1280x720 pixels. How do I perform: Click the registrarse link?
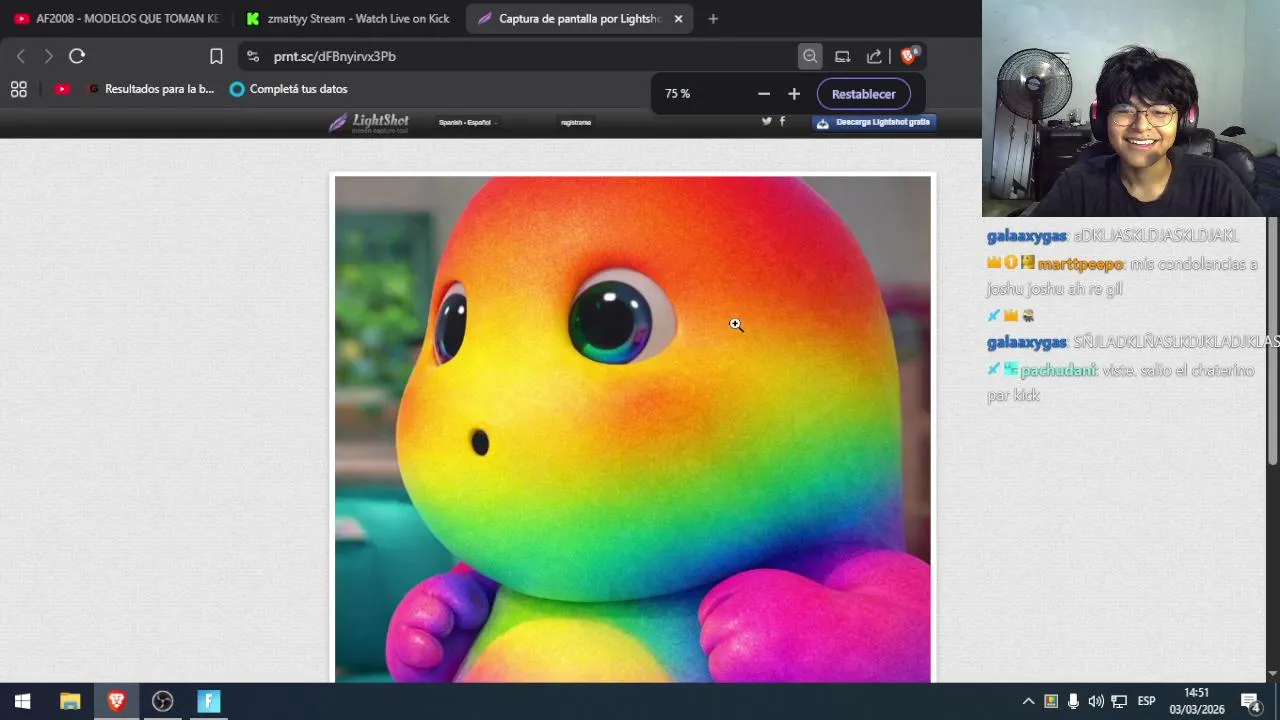click(576, 122)
